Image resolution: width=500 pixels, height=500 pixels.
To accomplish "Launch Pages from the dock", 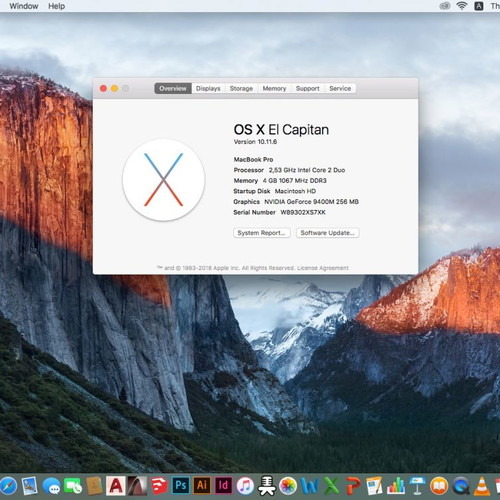I will [x=374, y=486].
